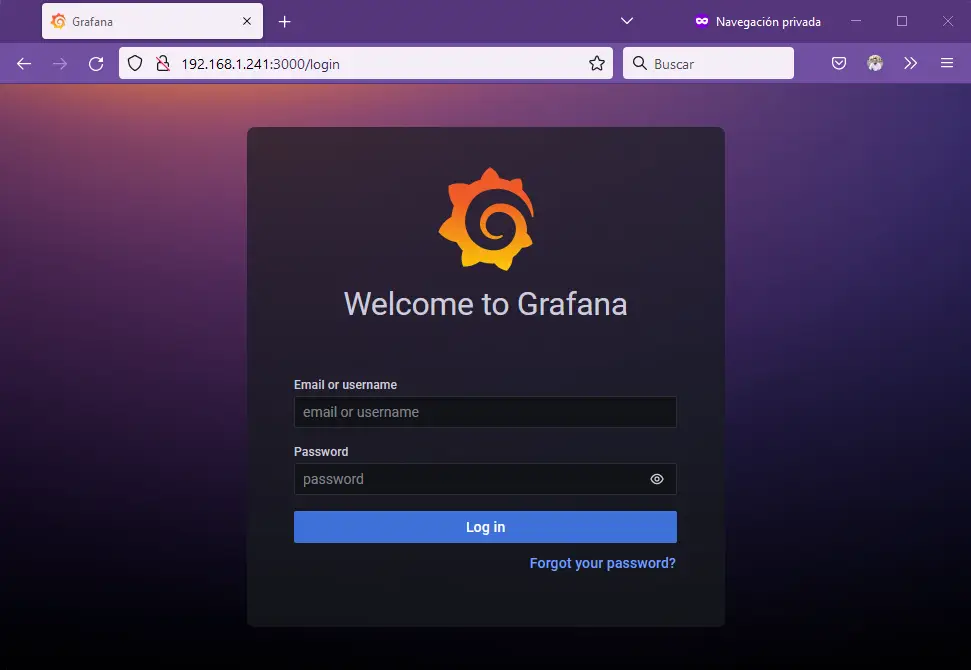This screenshot has width=971, height=670.
Task: Minimize the browser window
Action: tap(856, 21)
